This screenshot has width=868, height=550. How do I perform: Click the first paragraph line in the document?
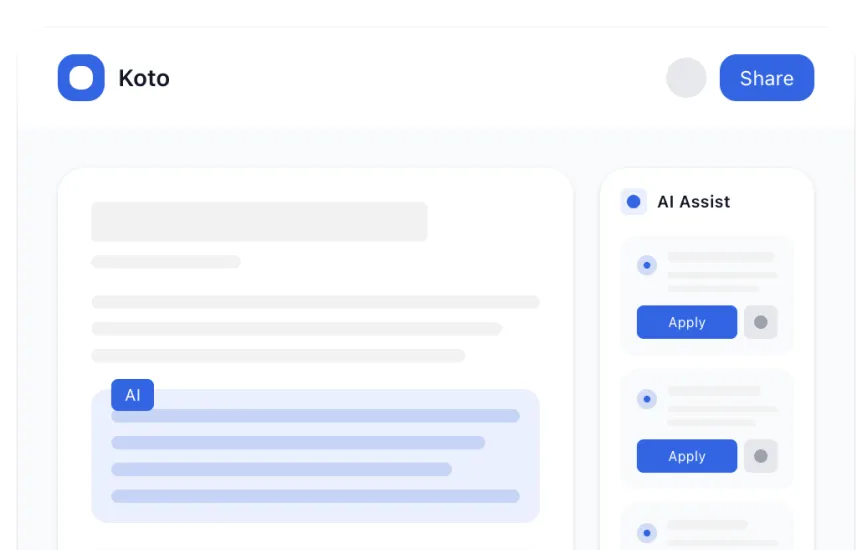click(x=315, y=302)
